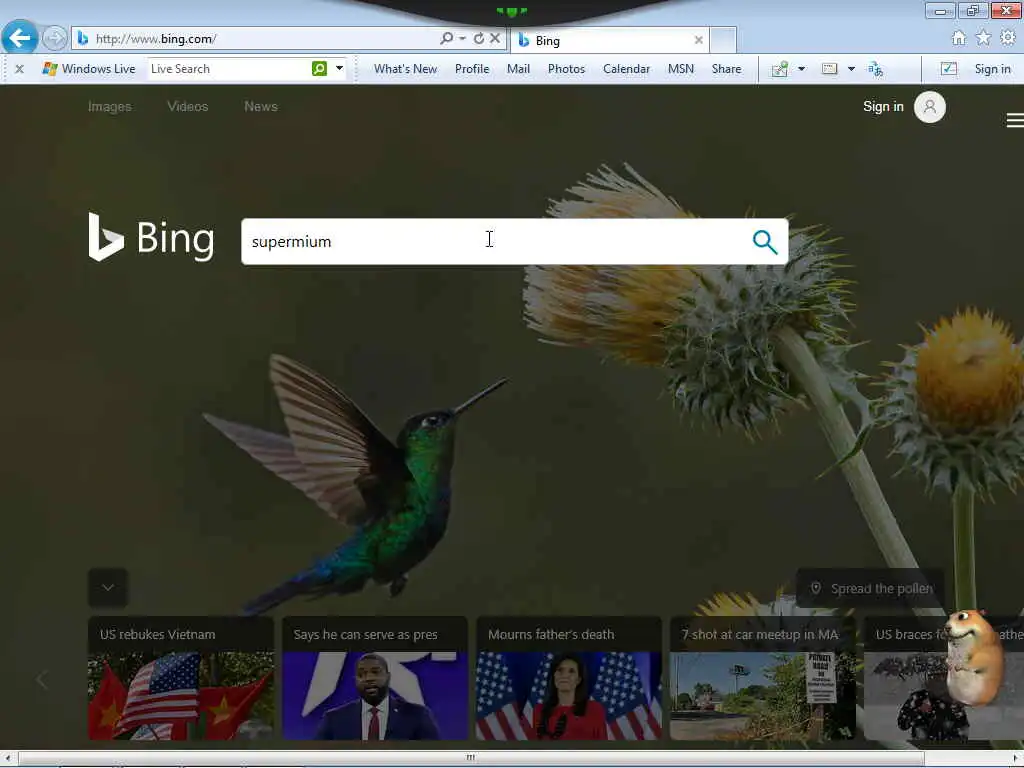Expand dropdown next to email card icon
Screen dimensions: 1024x768
click(x=851, y=69)
